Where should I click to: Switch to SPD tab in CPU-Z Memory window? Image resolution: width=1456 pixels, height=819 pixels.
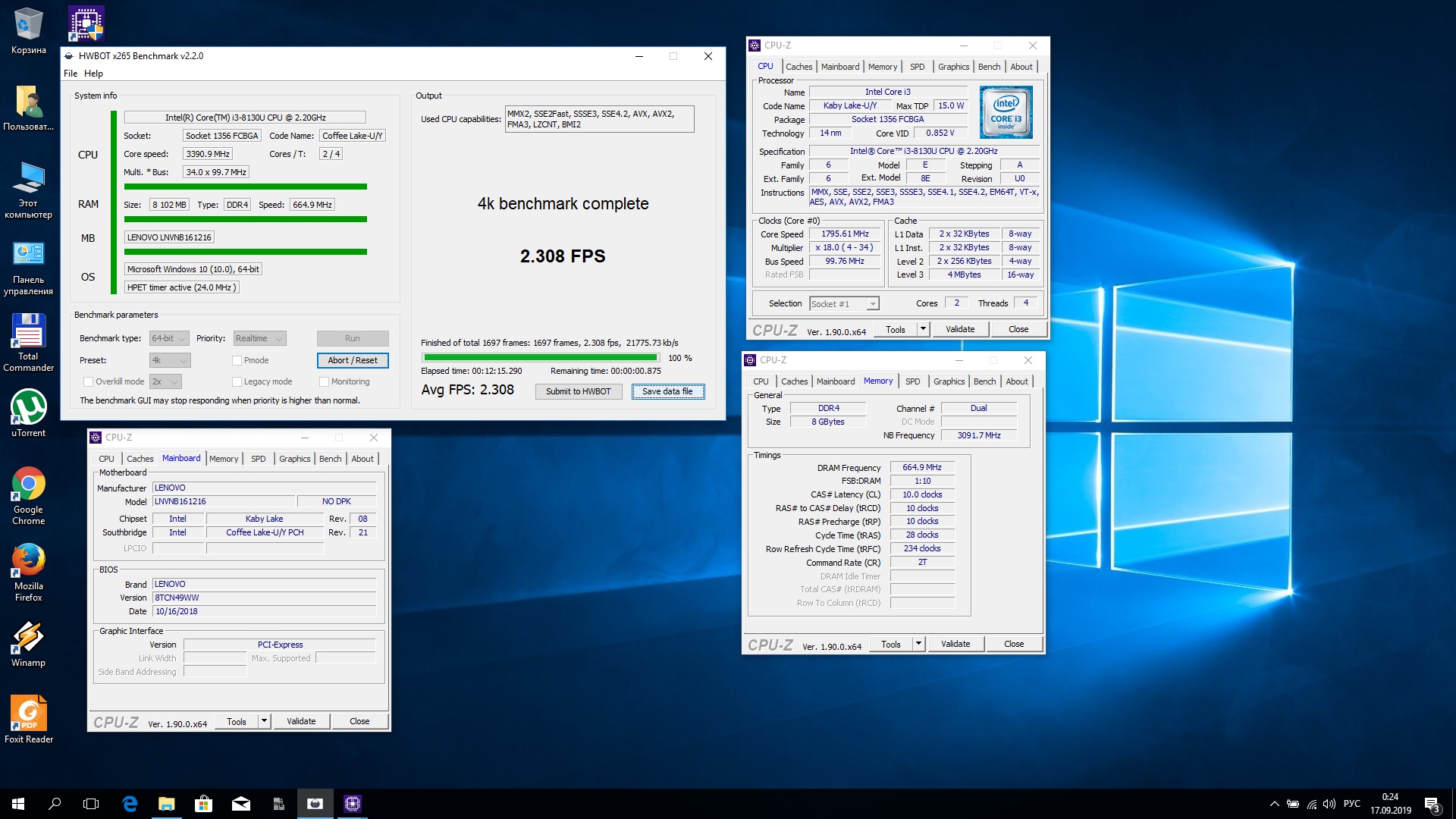pos(912,381)
